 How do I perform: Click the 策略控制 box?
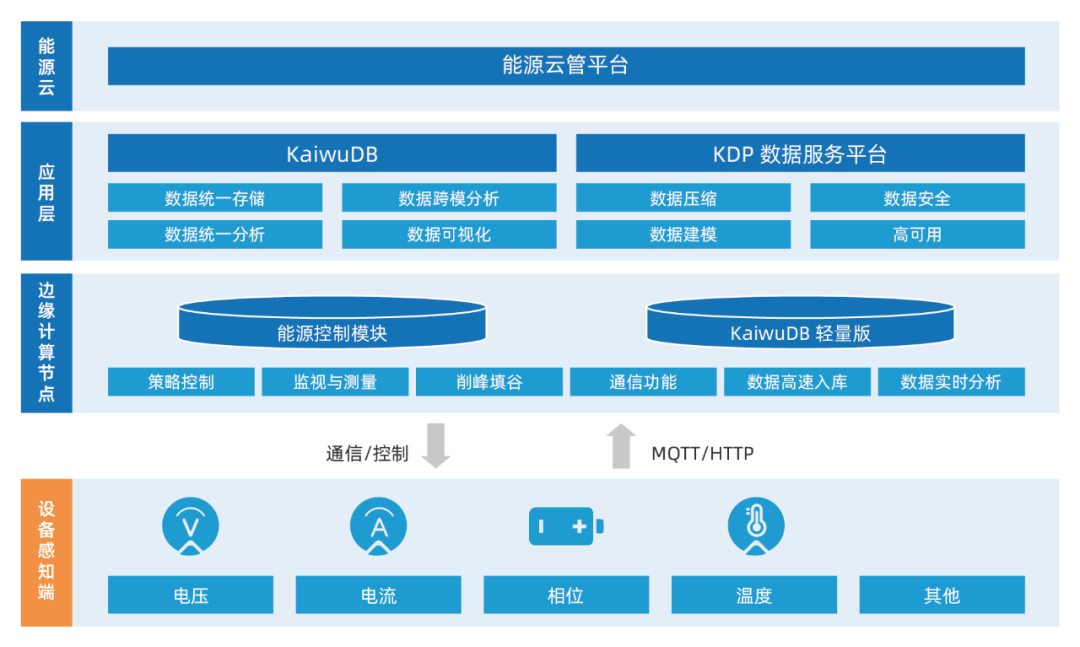(x=181, y=382)
